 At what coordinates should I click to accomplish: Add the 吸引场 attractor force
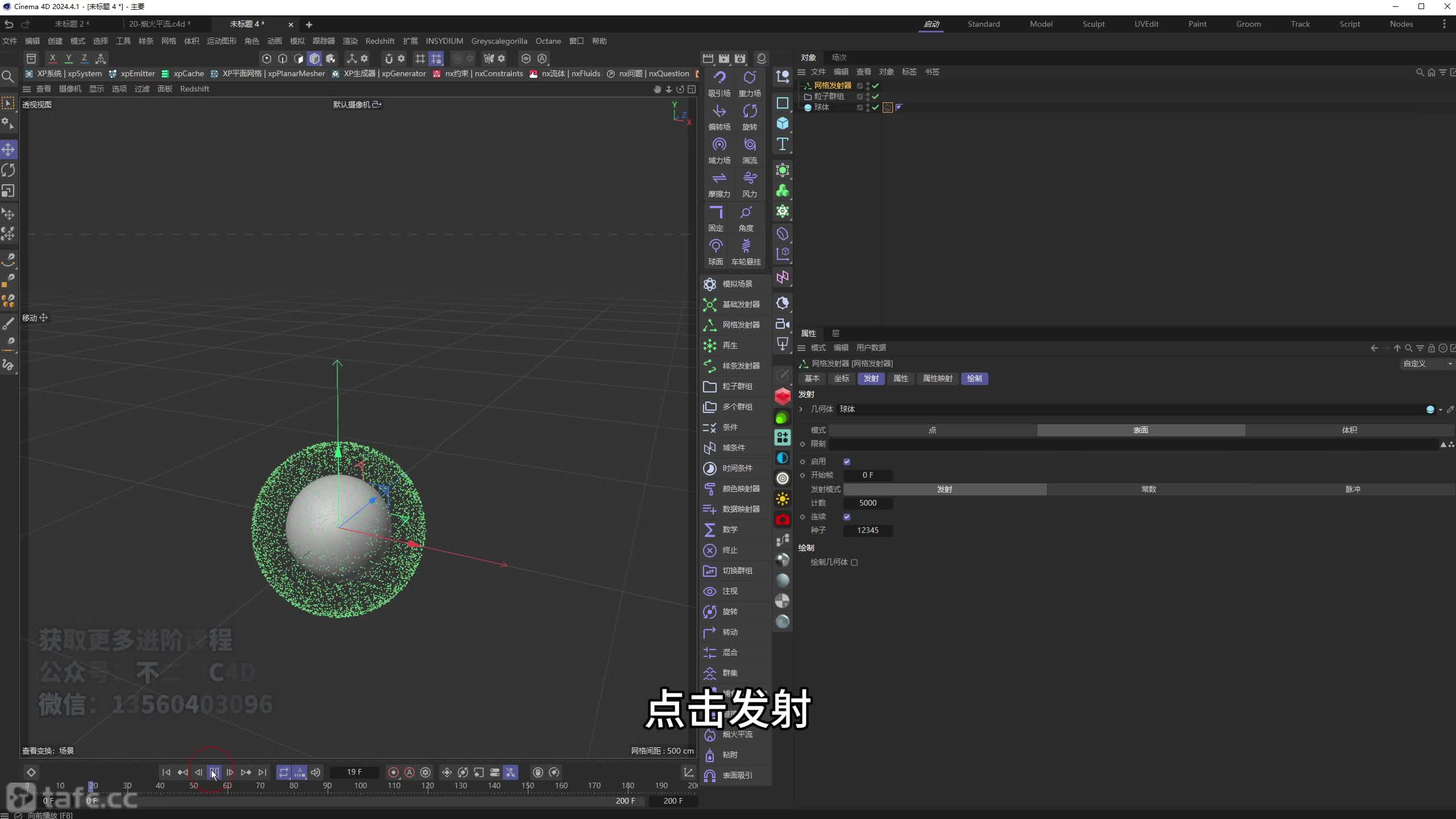tap(719, 84)
